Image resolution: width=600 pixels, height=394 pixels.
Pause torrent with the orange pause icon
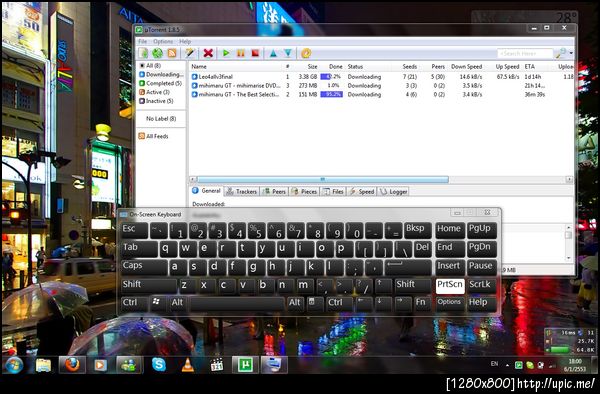[241, 53]
